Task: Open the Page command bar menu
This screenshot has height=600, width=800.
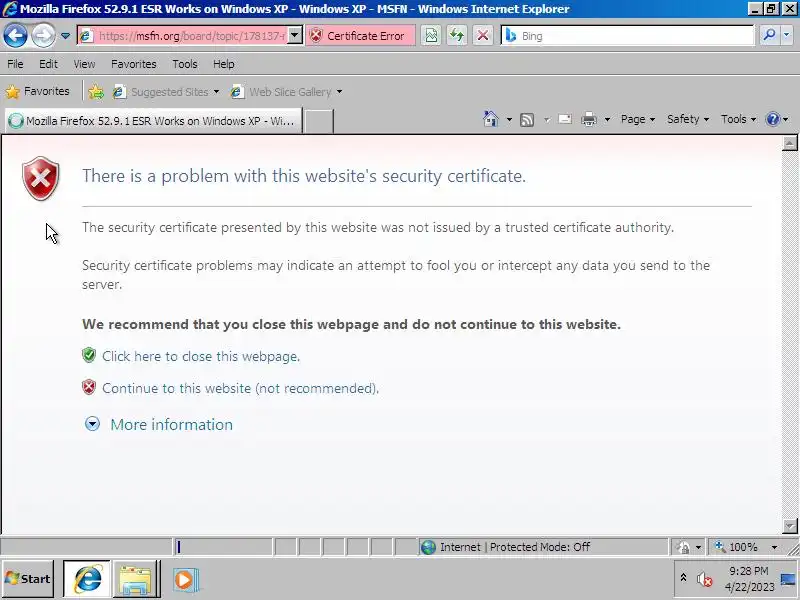Action: click(638, 119)
